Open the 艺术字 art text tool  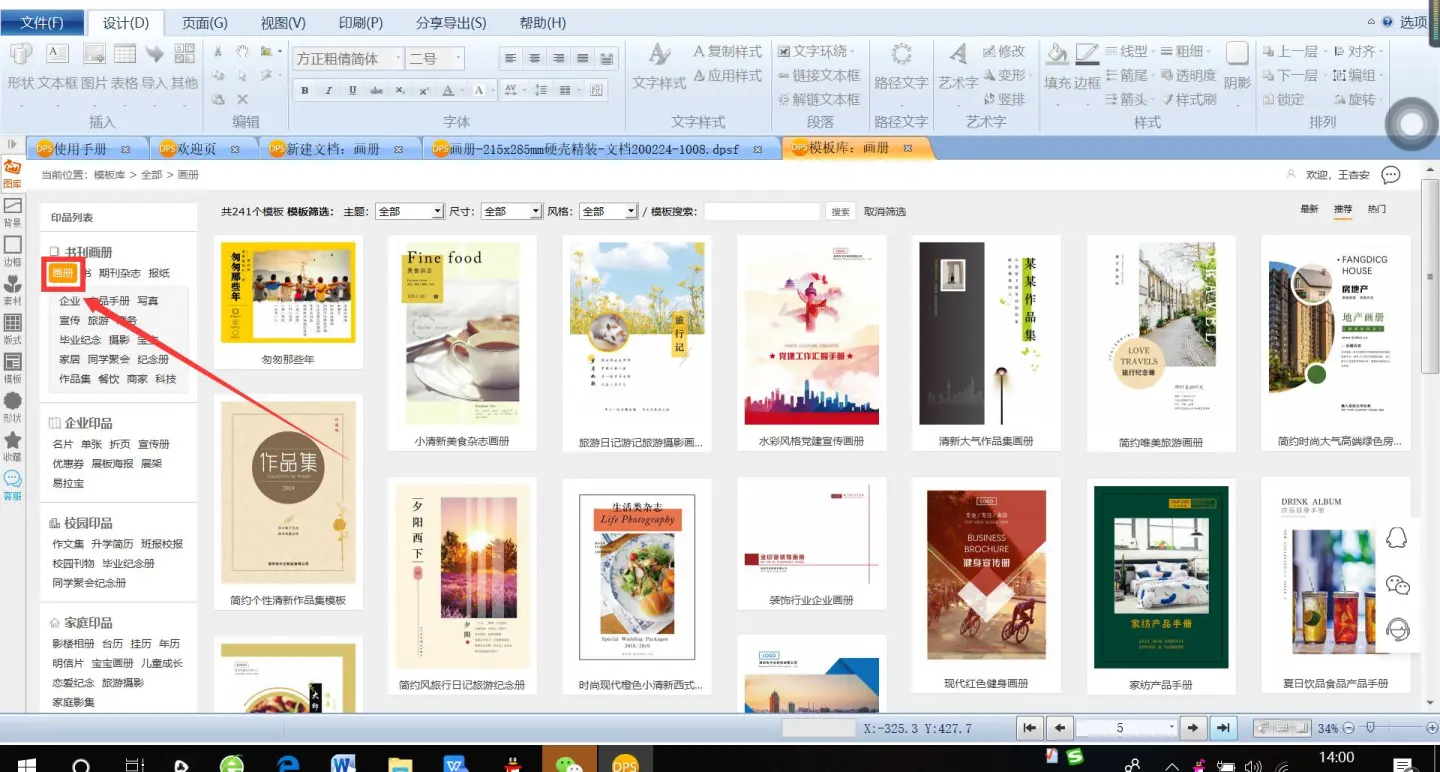click(957, 54)
